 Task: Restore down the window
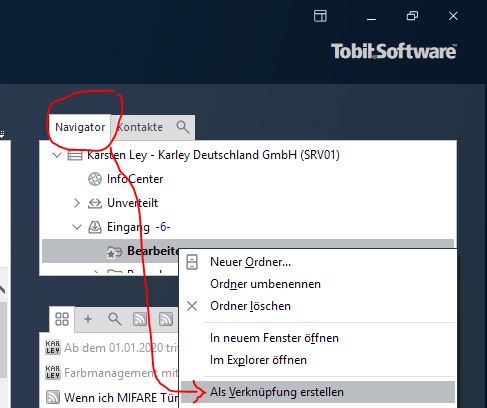click(412, 16)
